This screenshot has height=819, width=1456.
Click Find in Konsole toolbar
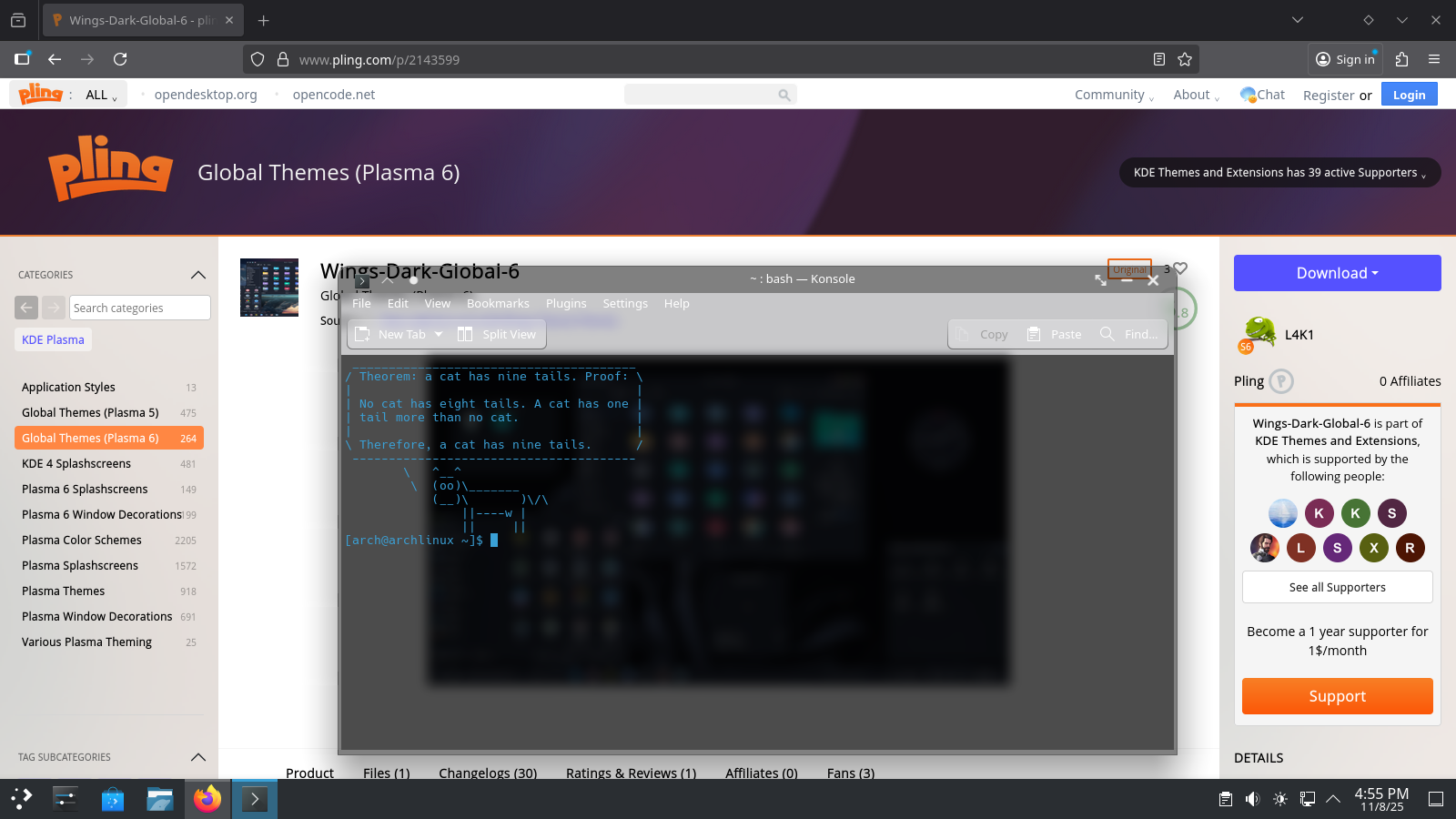pyautogui.click(x=1129, y=334)
